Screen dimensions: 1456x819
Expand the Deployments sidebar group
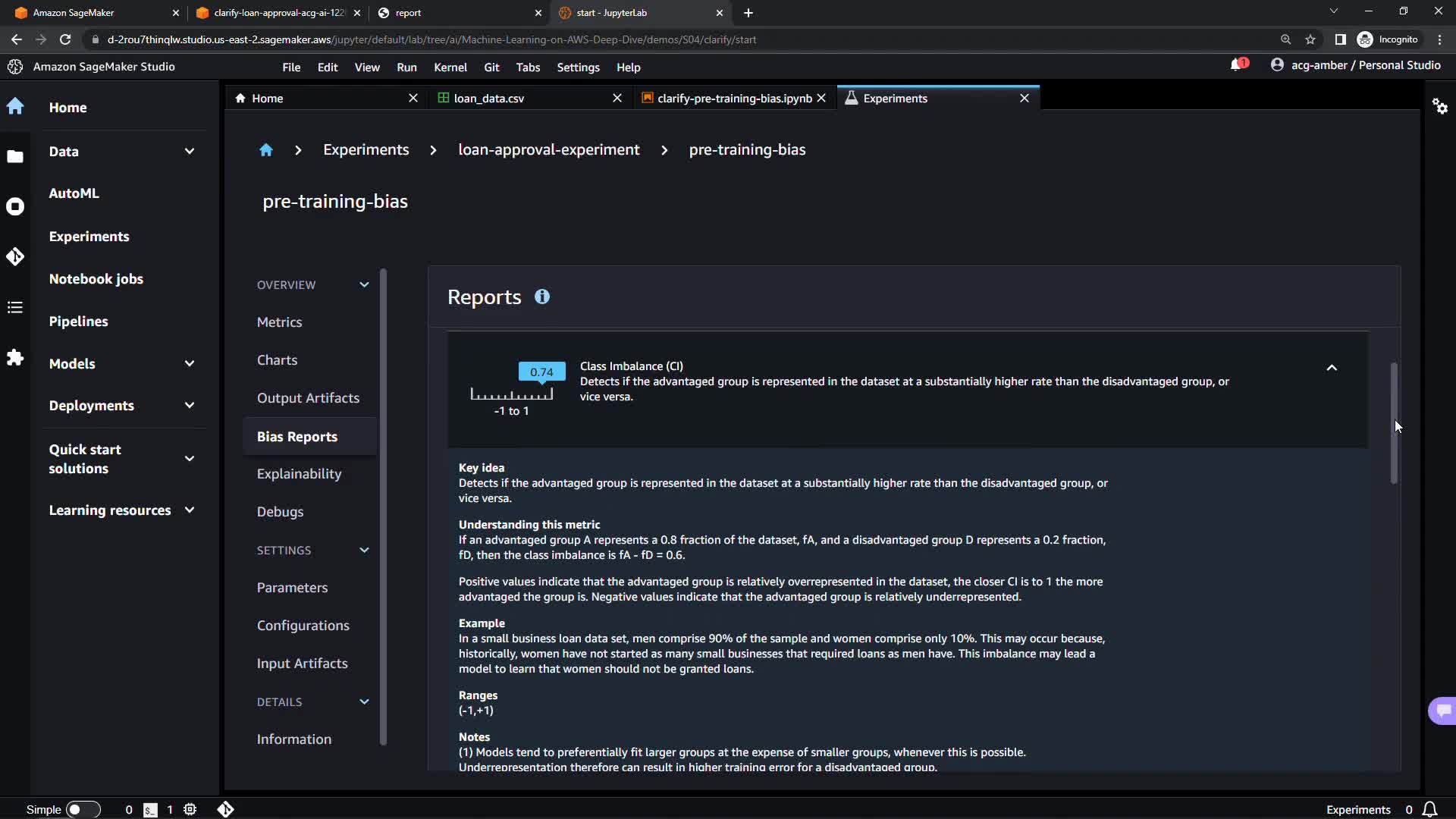[x=190, y=406]
